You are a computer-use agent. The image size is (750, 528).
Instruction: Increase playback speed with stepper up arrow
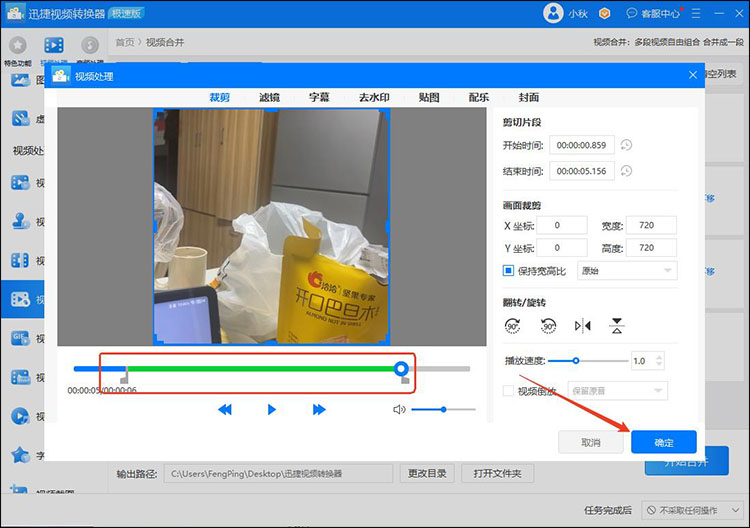click(659, 357)
